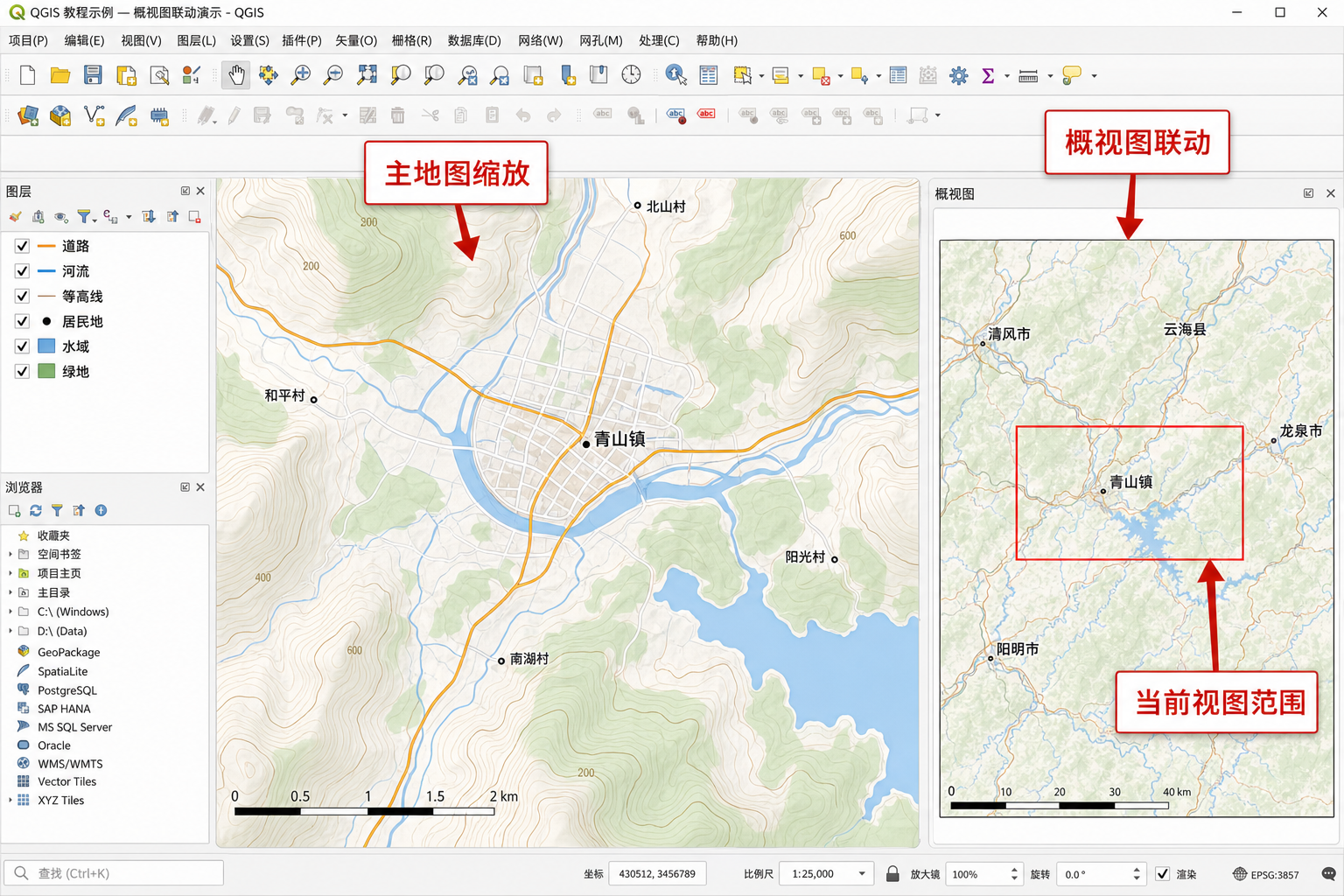This screenshot has height=896, width=1344.
Task: Open the Measure tool dropdown arrow
Action: (1050, 76)
